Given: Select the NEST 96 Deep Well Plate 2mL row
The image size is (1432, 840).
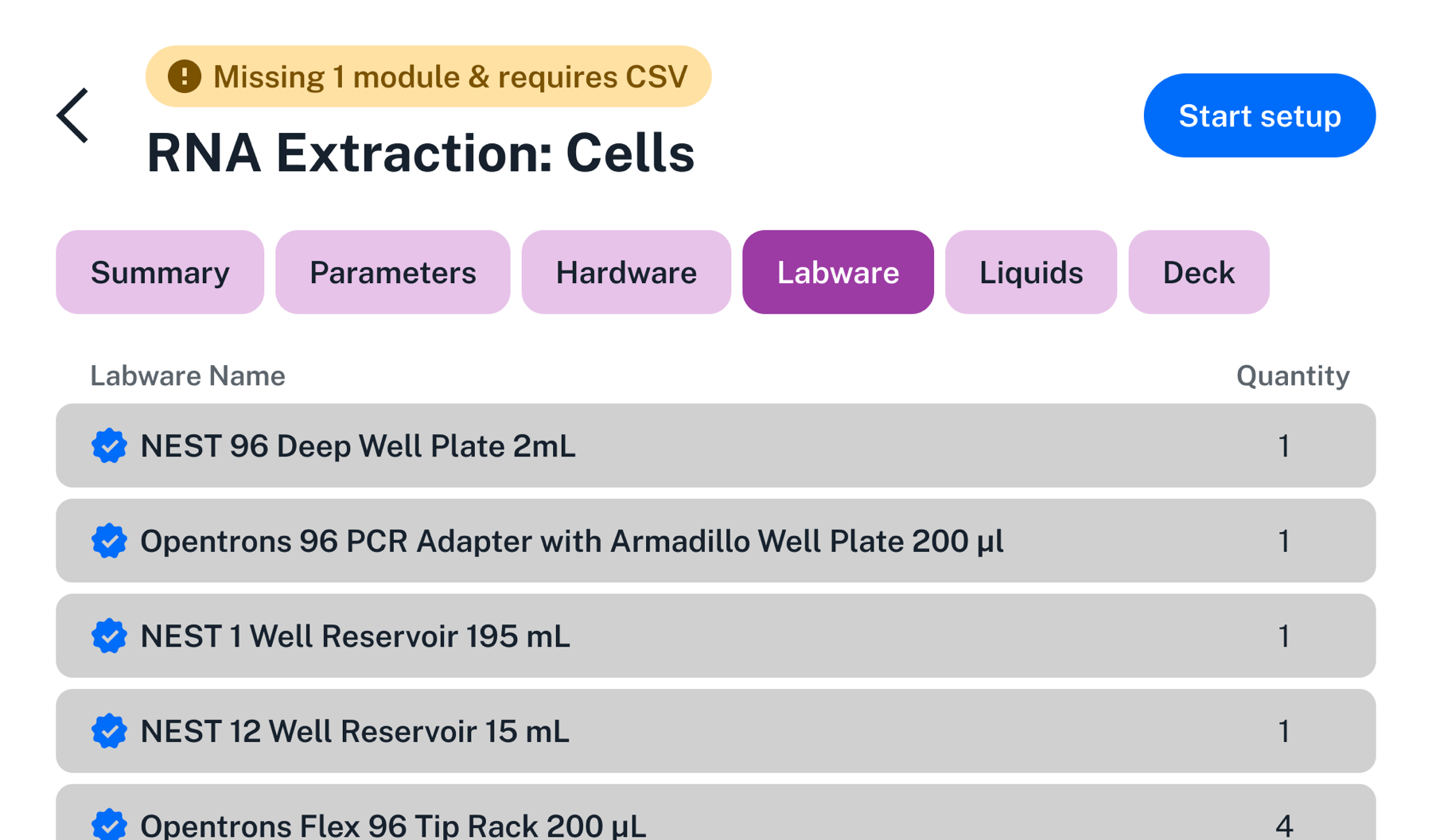Looking at the screenshot, I should coord(714,446).
